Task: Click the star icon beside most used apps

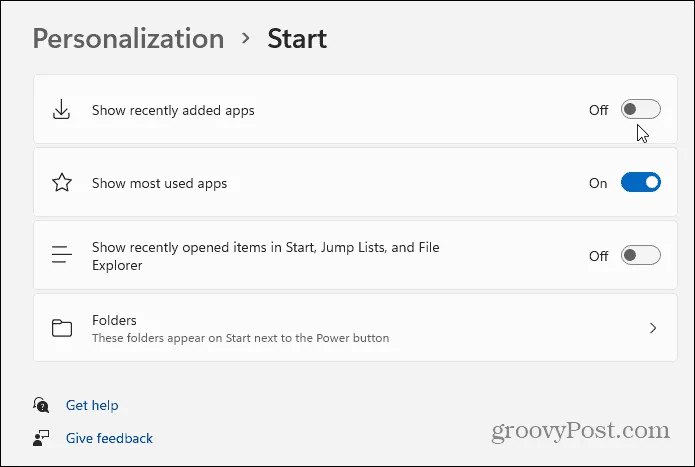Action: click(x=62, y=183)
